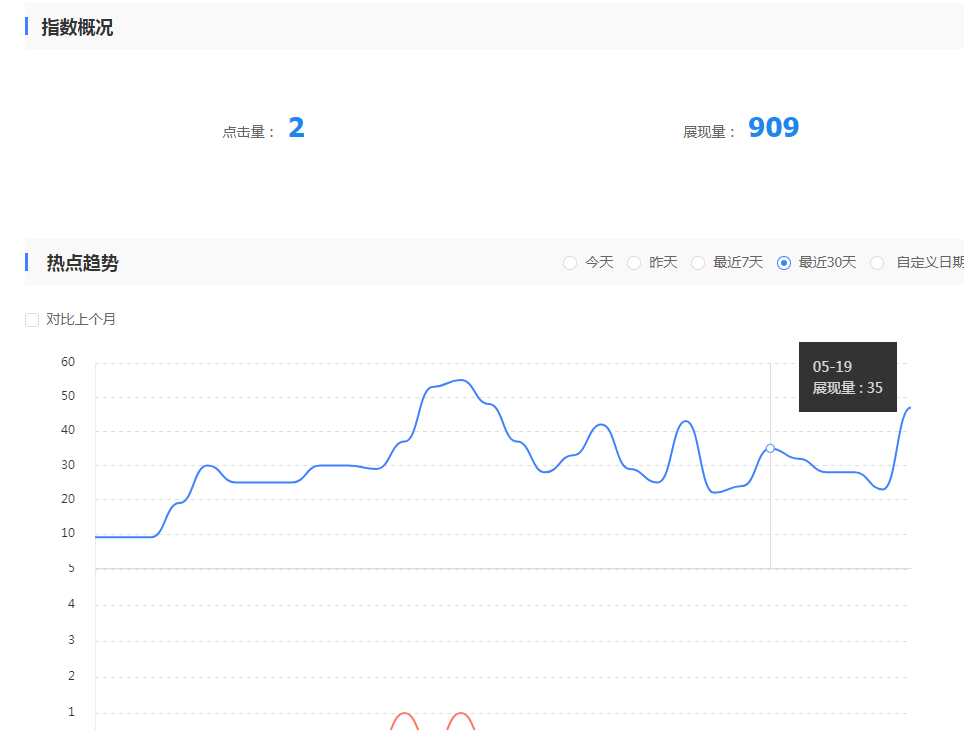Click the 展现量： label text
Image resolution: width=964 pixels, height=730 pixels.
click(x=709, y=132)
